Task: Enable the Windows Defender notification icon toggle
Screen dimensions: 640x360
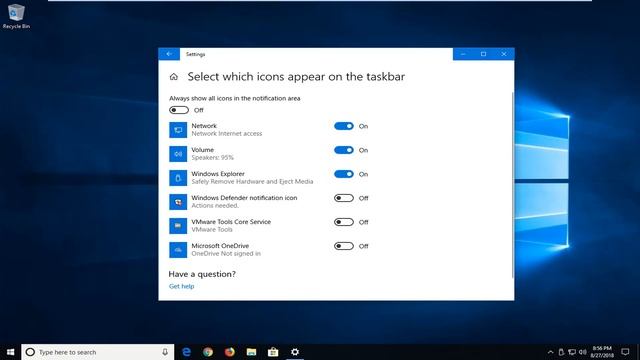Action: tap(344, 198)
